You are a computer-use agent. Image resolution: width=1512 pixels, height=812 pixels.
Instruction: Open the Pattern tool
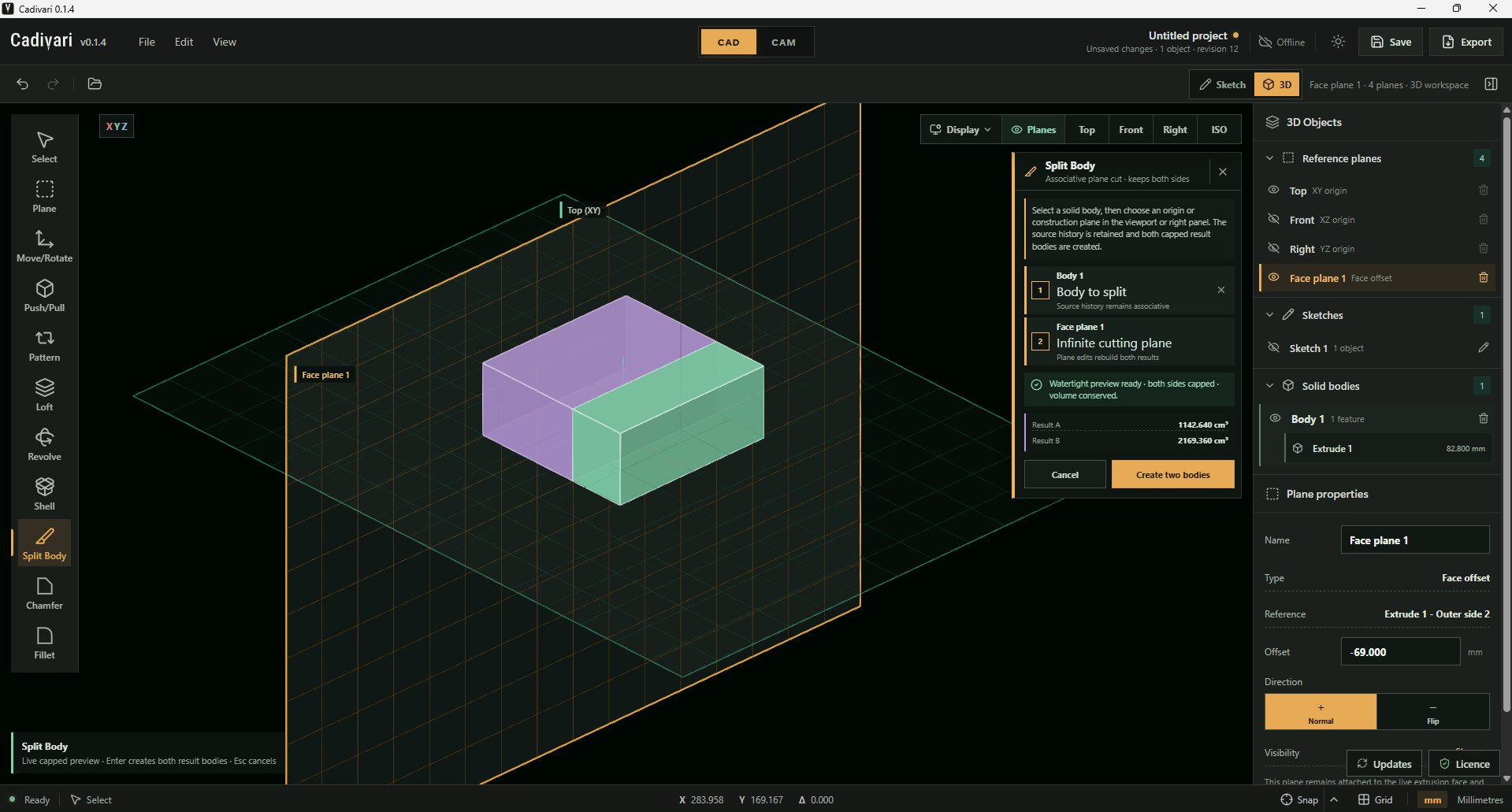(45, 346)
